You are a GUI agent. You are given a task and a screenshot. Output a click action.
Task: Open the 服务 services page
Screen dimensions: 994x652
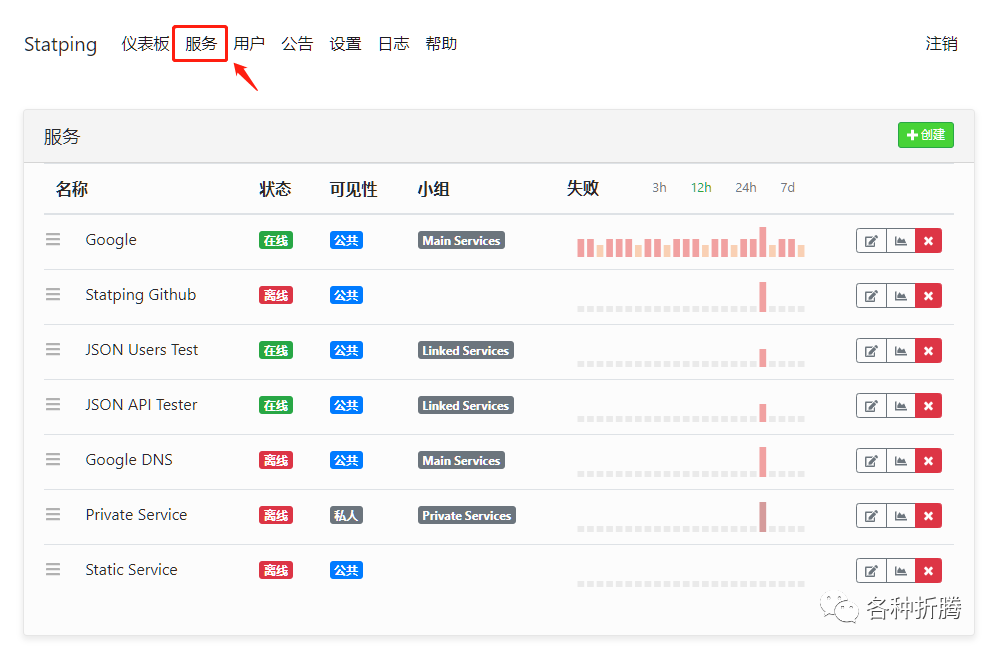(201, 44)
